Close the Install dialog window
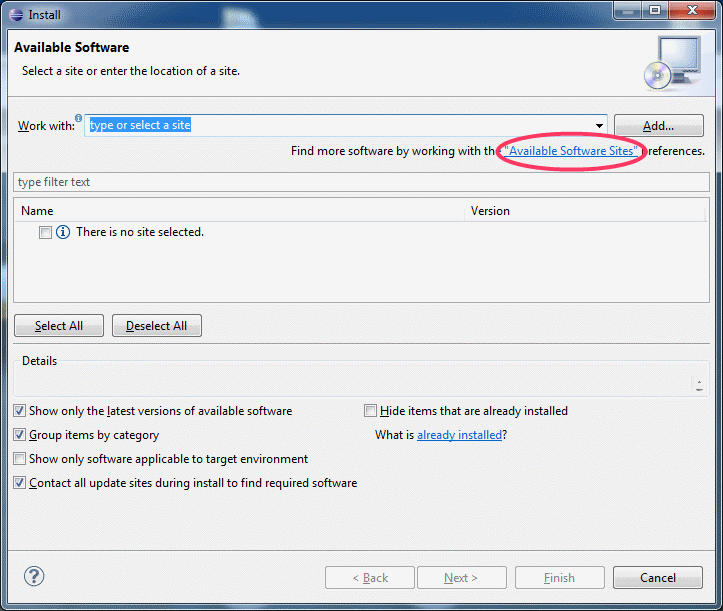The height and width of the screenshot is (611, 723). [x=693, y=10]
